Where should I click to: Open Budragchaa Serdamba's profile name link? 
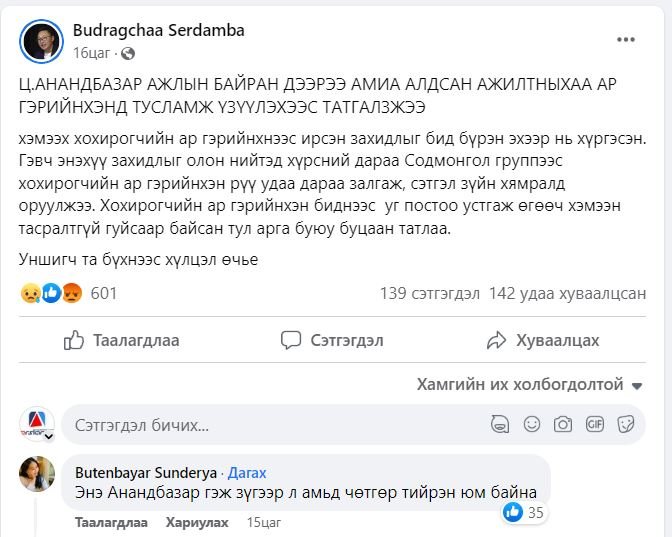point(158,30)
